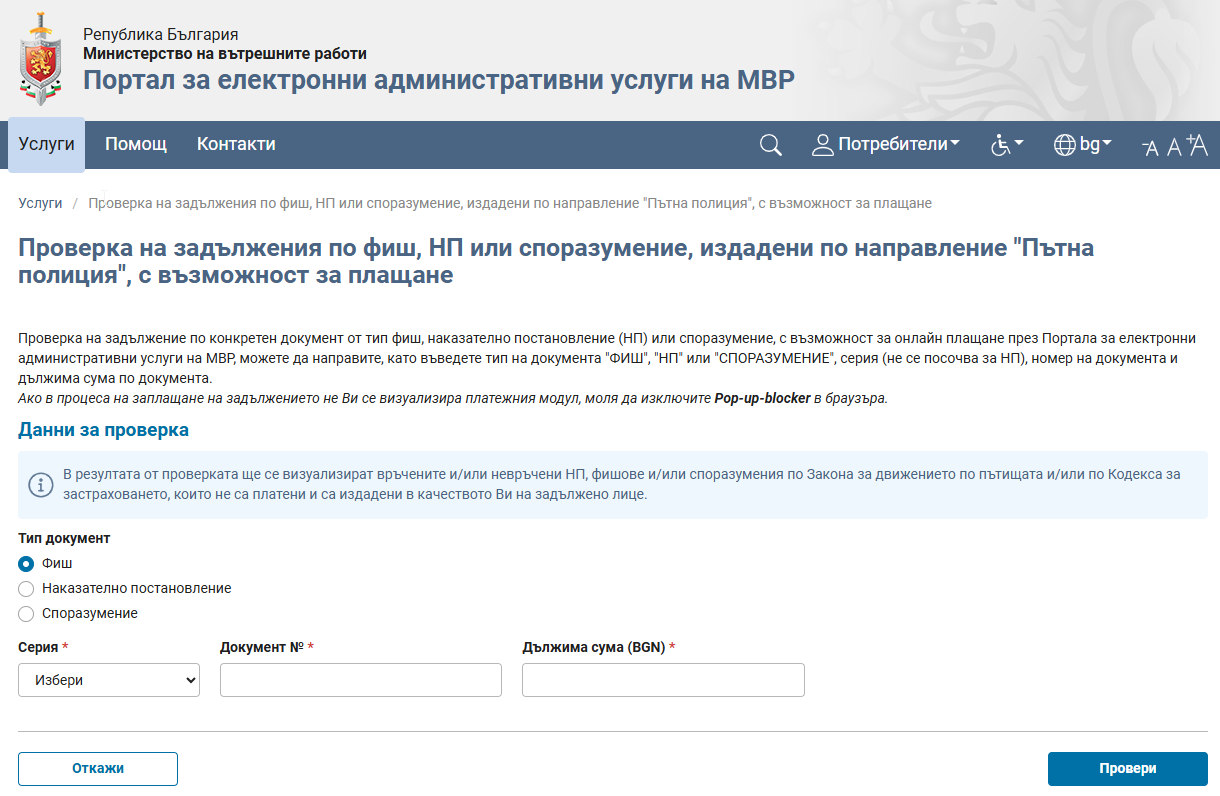Image resolution: width=1220 pixels, height=796 pixels.
Task: Click the current-page breadcrumb Проверка на задължения
Action: coord(510,203)
